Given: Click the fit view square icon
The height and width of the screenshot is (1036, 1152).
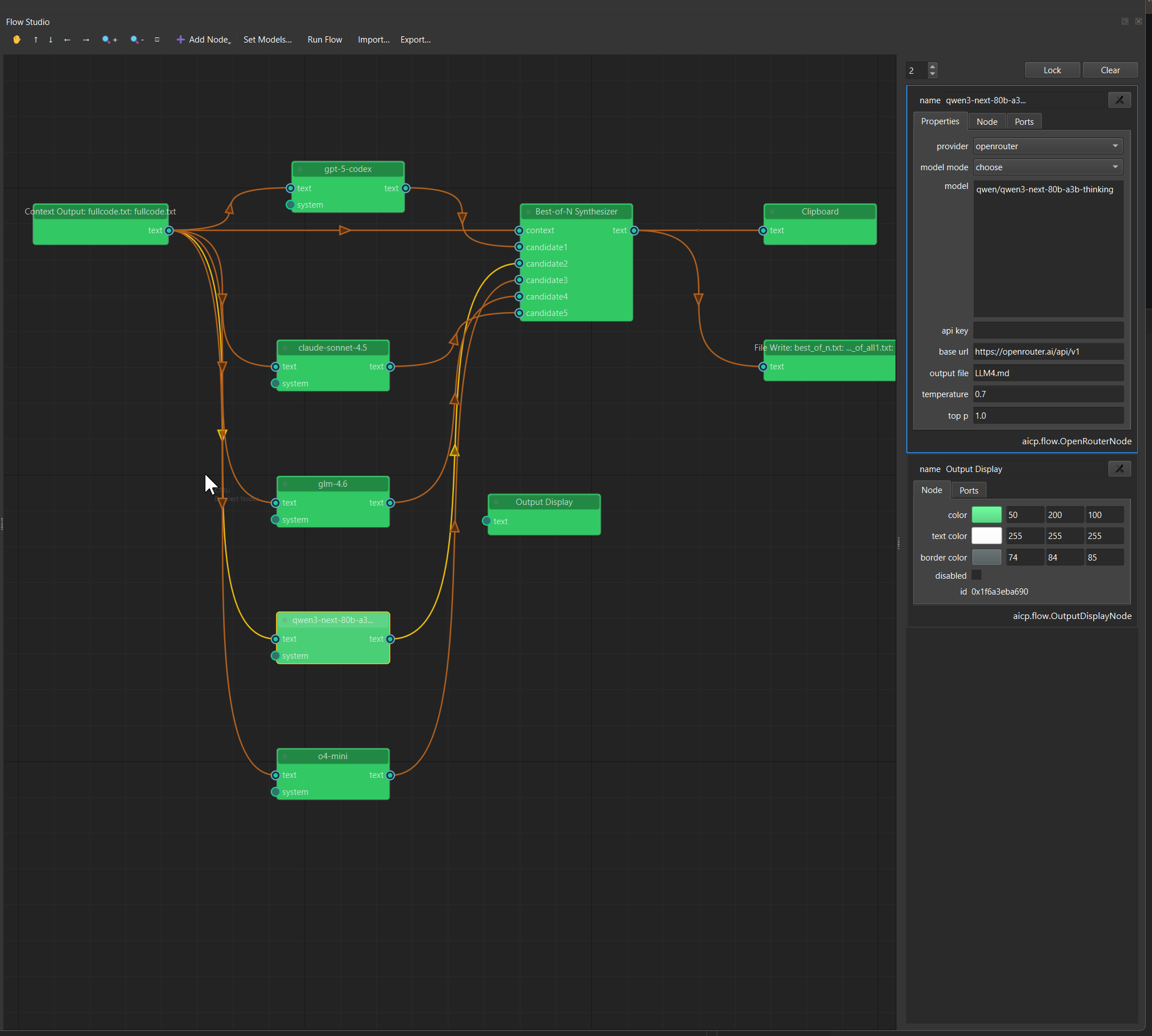Looking at the screenshot, I should 157,39.
